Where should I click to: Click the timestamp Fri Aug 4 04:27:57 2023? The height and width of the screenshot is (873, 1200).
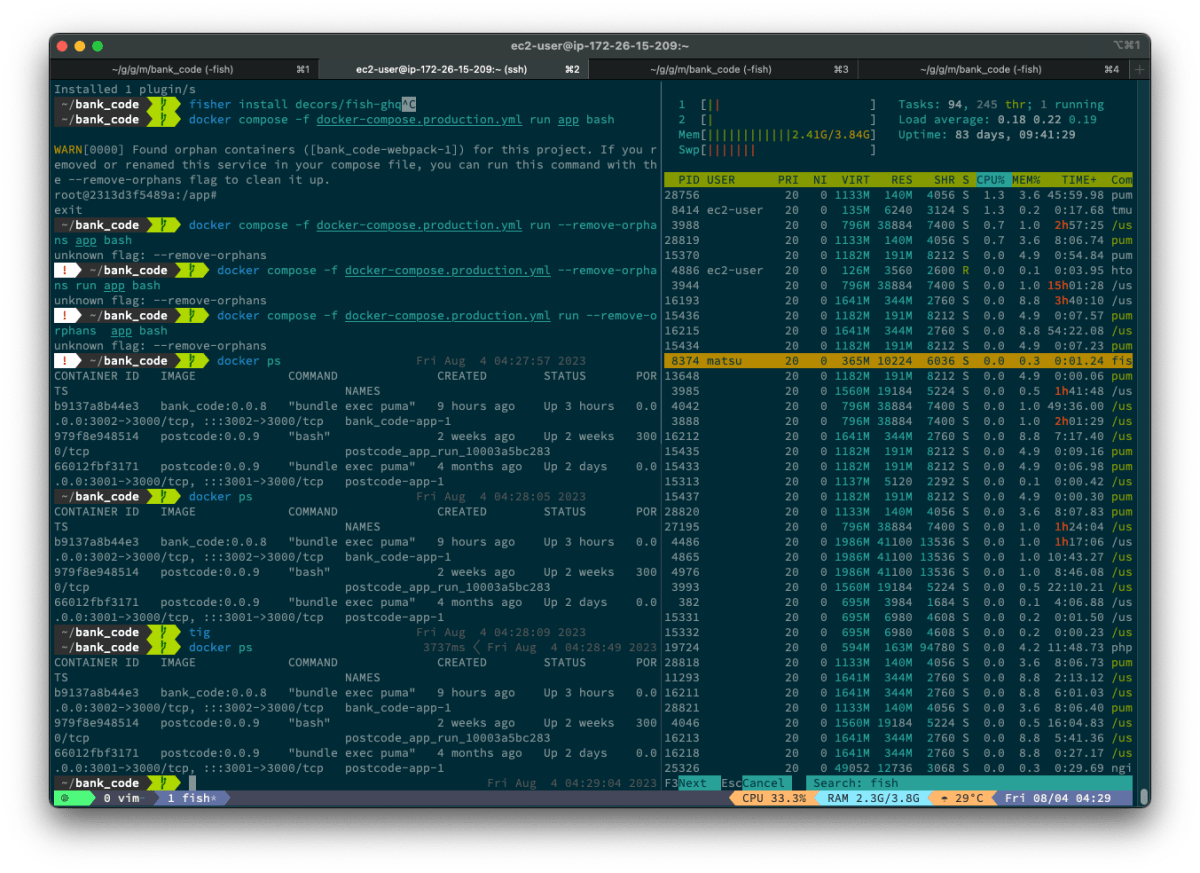click(501, 361)
